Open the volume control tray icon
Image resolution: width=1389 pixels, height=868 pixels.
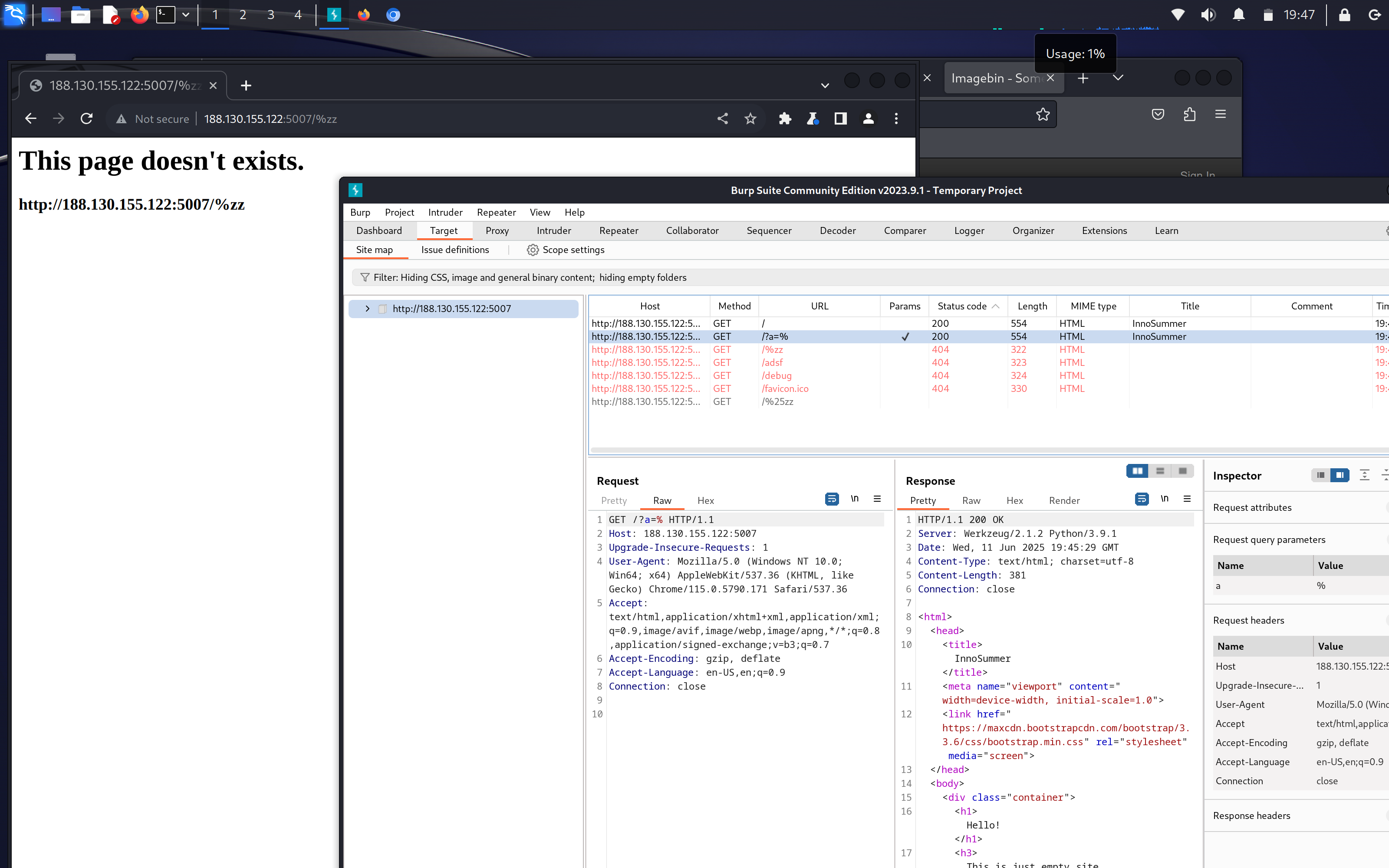click(x=1208, y=15)
